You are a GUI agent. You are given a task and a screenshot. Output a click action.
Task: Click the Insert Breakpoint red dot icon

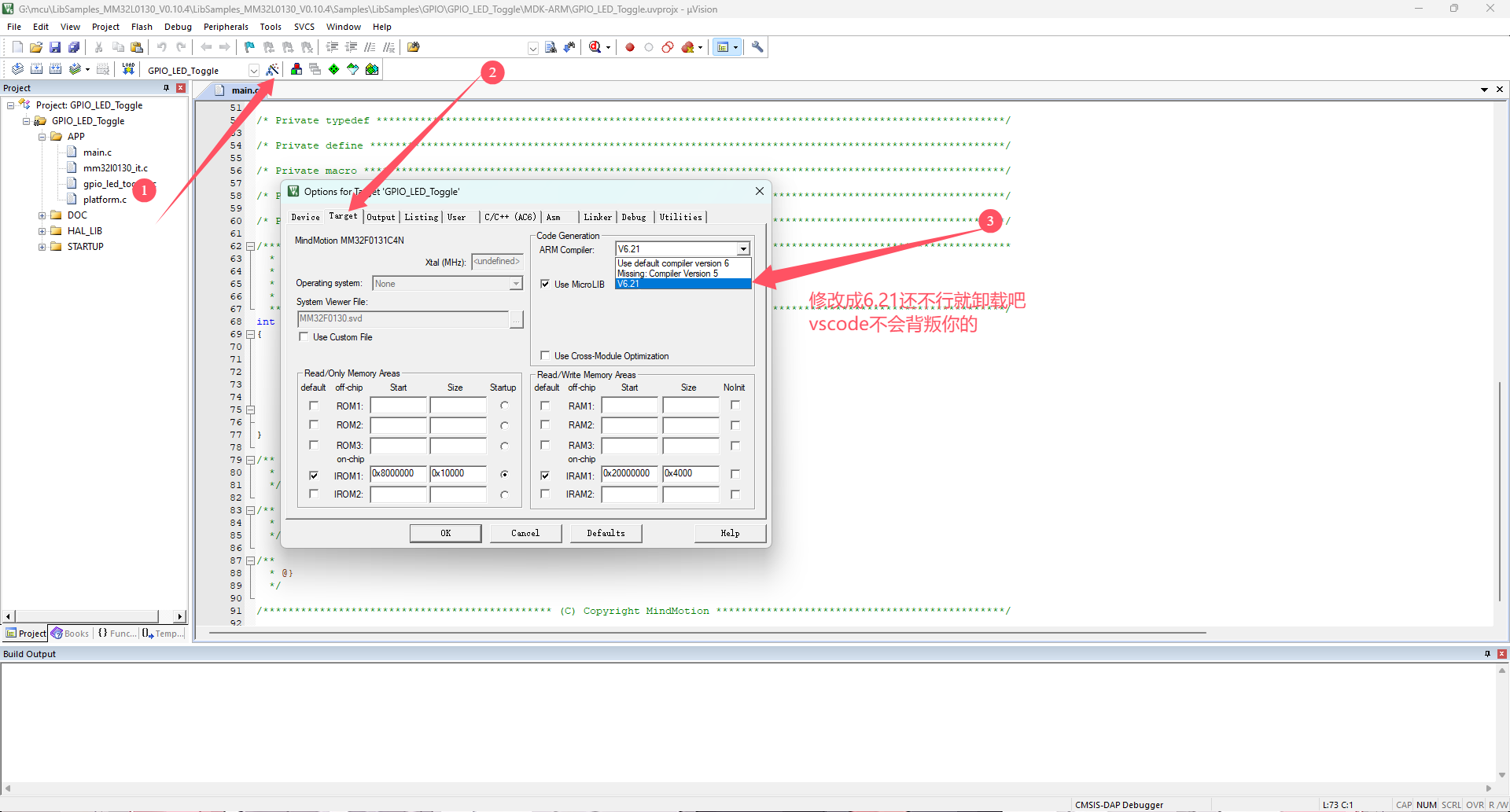tap(630, 47)
